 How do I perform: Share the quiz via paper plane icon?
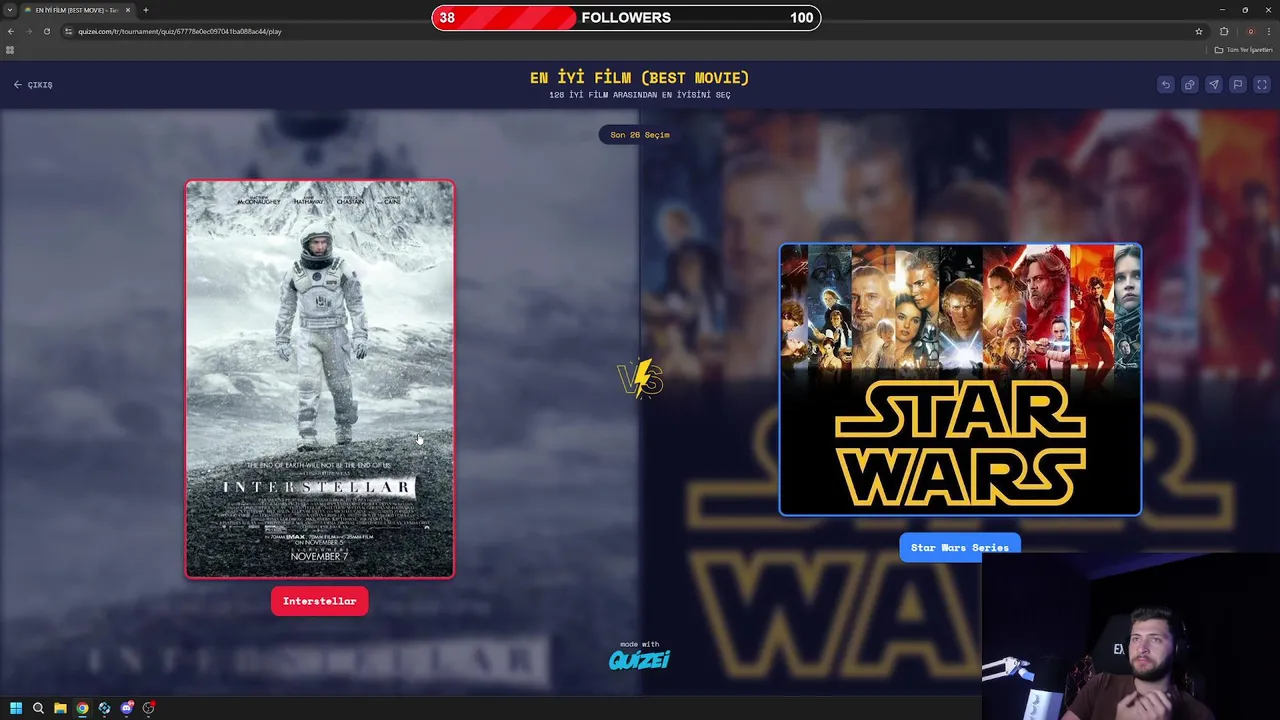coord(1213,85)
